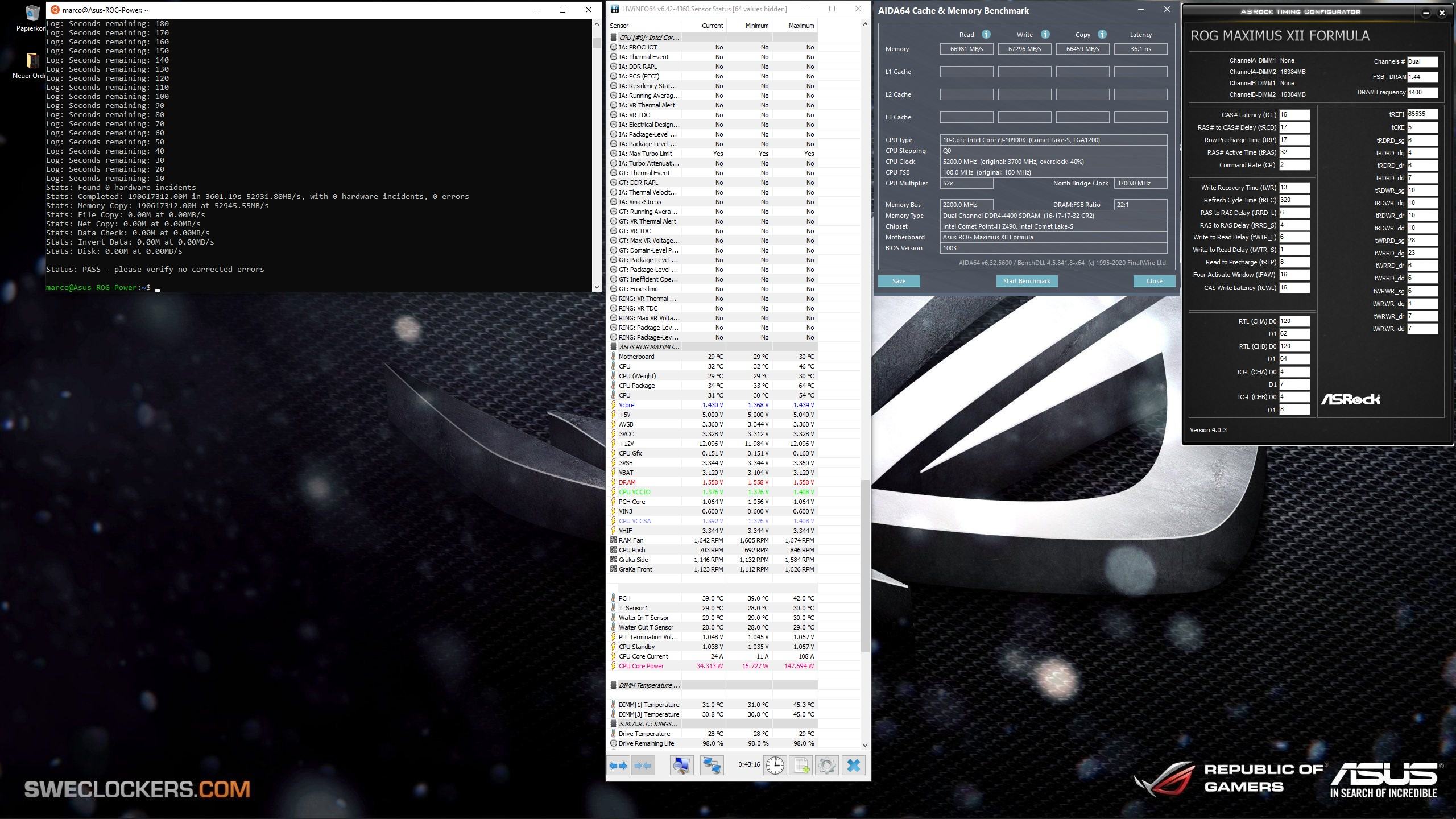The height and width of the screenshot is (819, 1456).
Task: Select the CPU Package temperature row
Action: coord(712,386)
